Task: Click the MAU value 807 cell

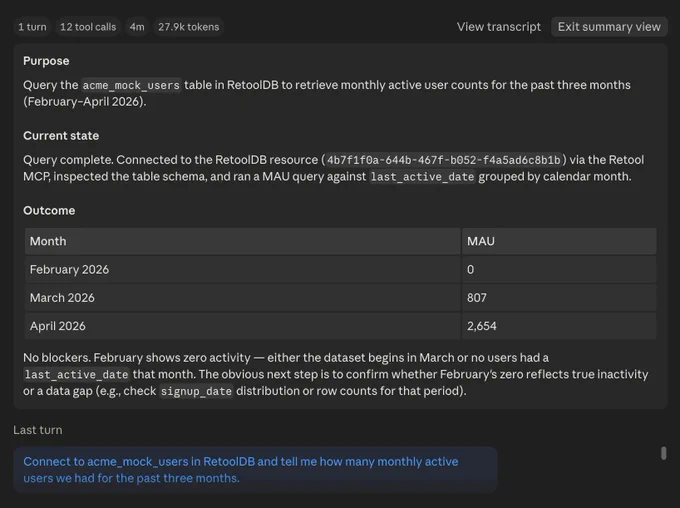Action: 559,298
